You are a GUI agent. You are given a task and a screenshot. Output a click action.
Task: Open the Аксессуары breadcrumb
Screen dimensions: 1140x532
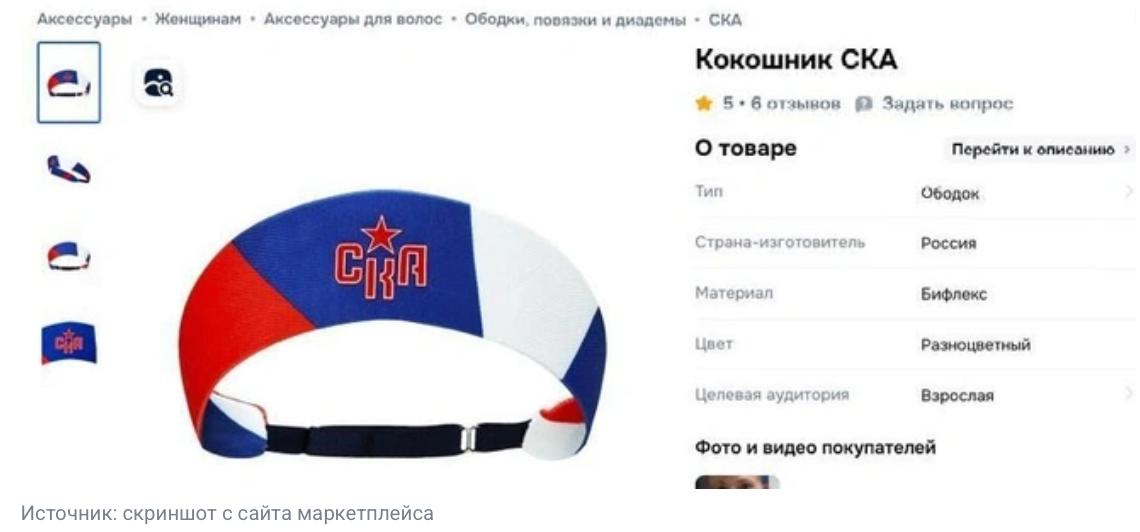(x=84, y=20)
